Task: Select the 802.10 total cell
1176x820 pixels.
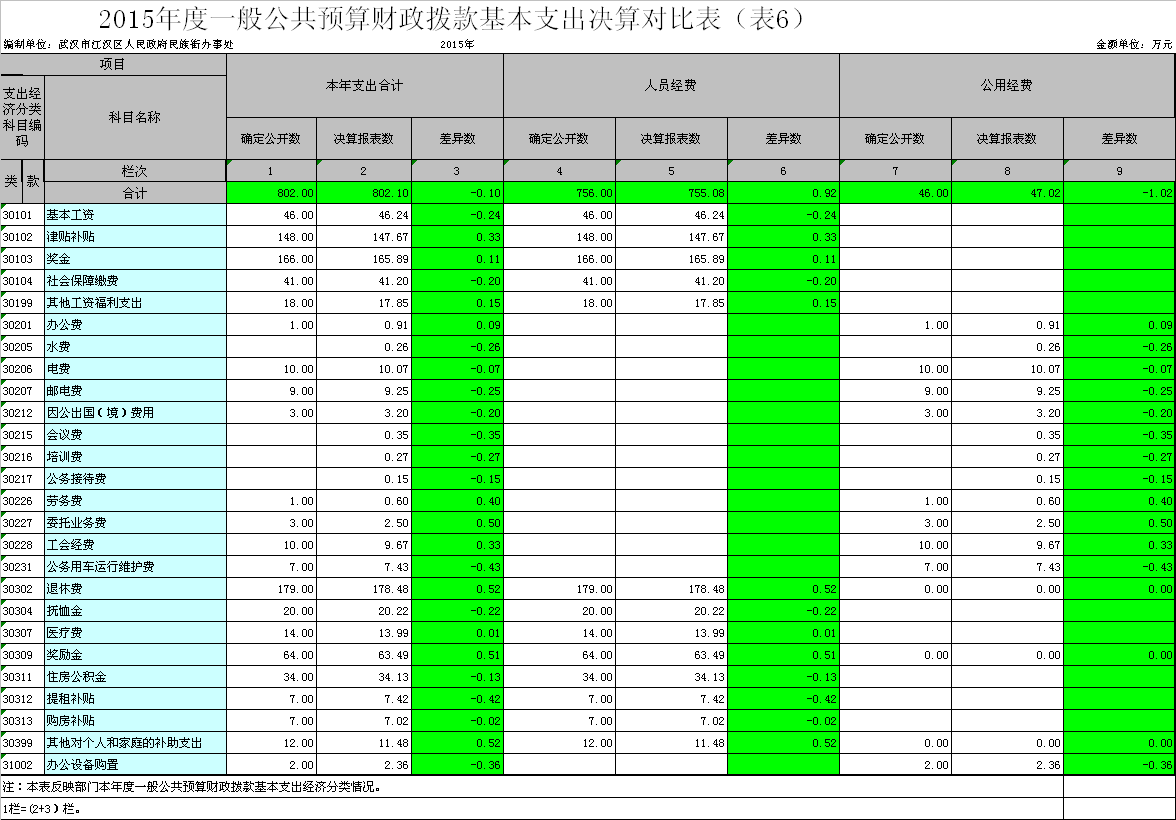Action: 365,192
